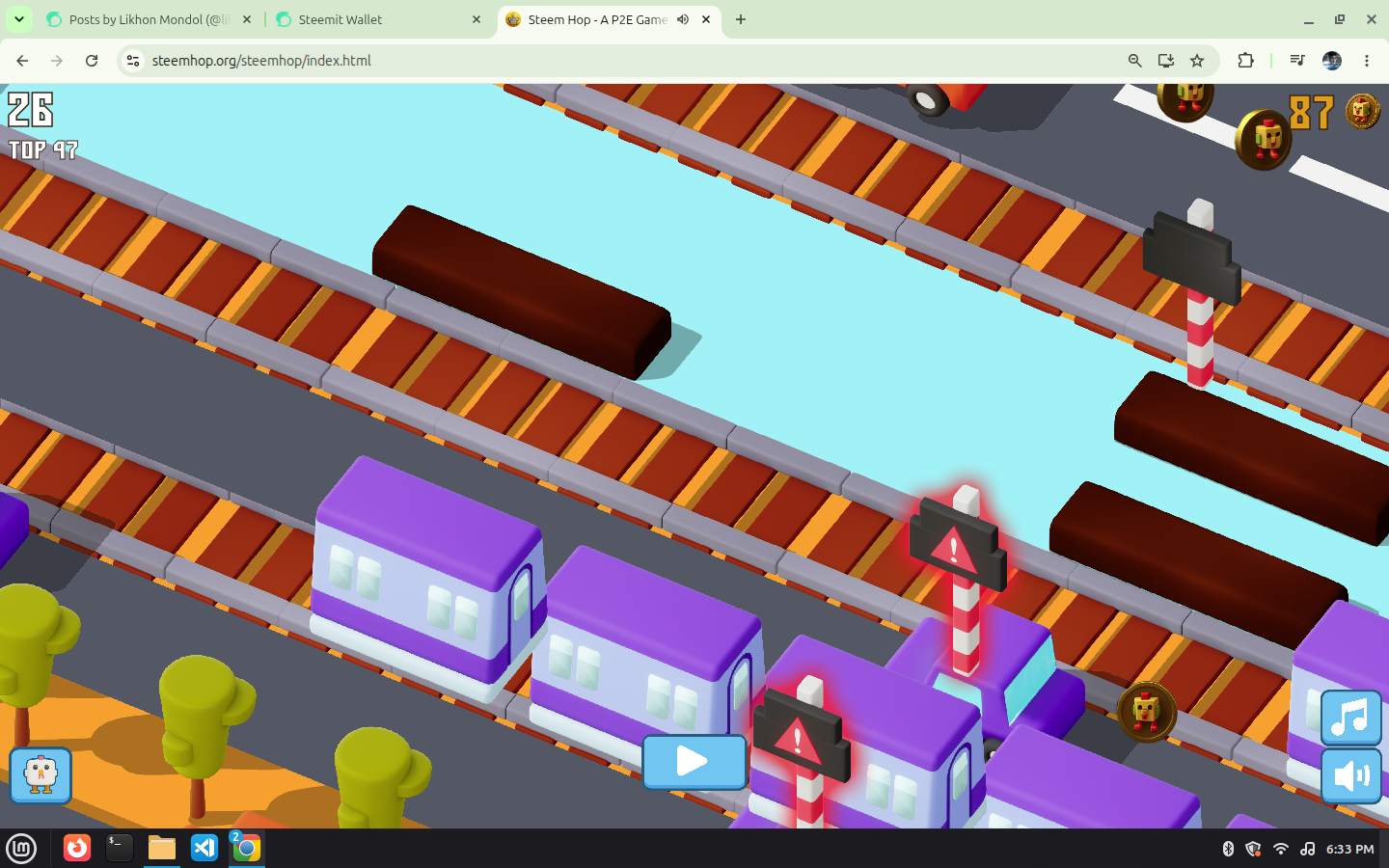Switch to Posts by Likhon Mondol tab
The width and height of the screenshot is (1389, 868).
[x=149, y=19]
